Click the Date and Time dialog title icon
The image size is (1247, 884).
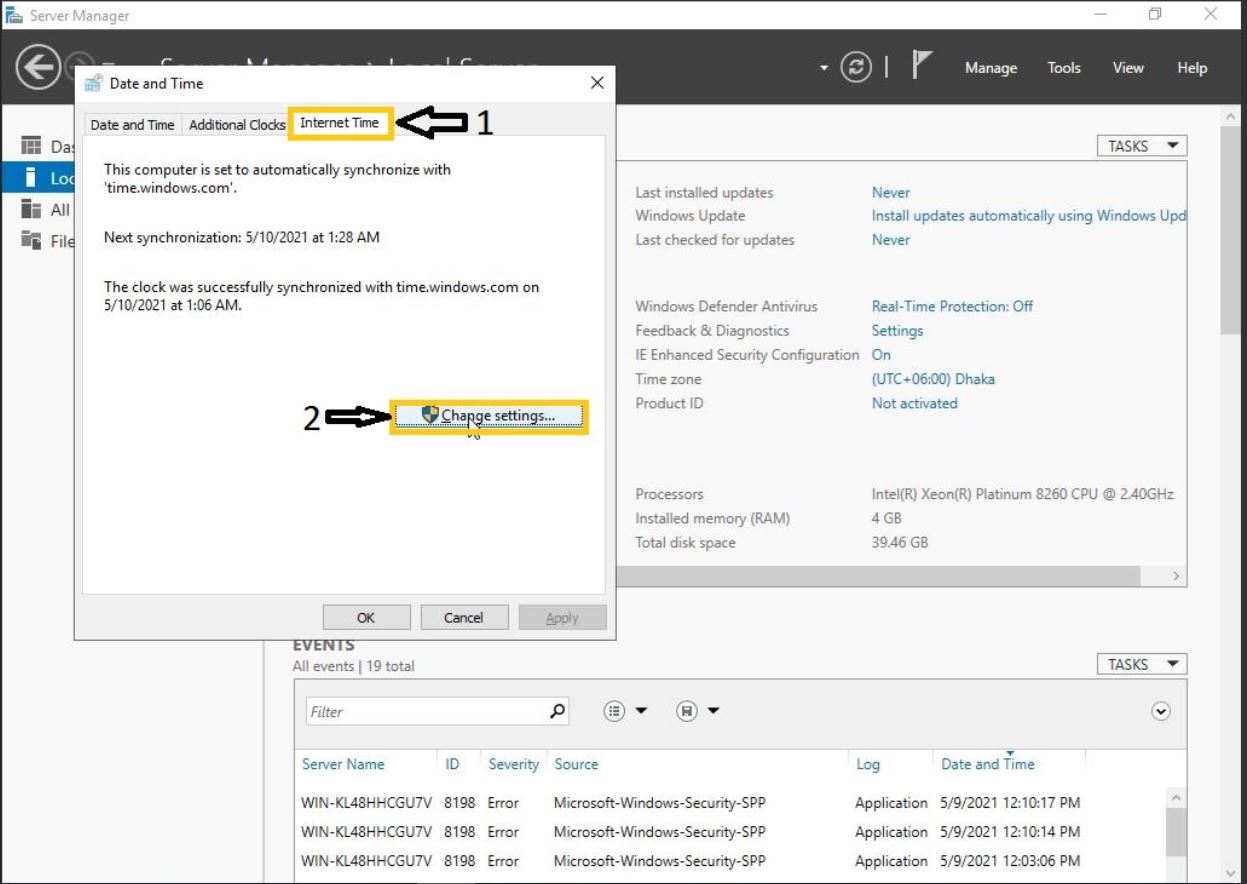pyautogui.click(x=93, y=83)
